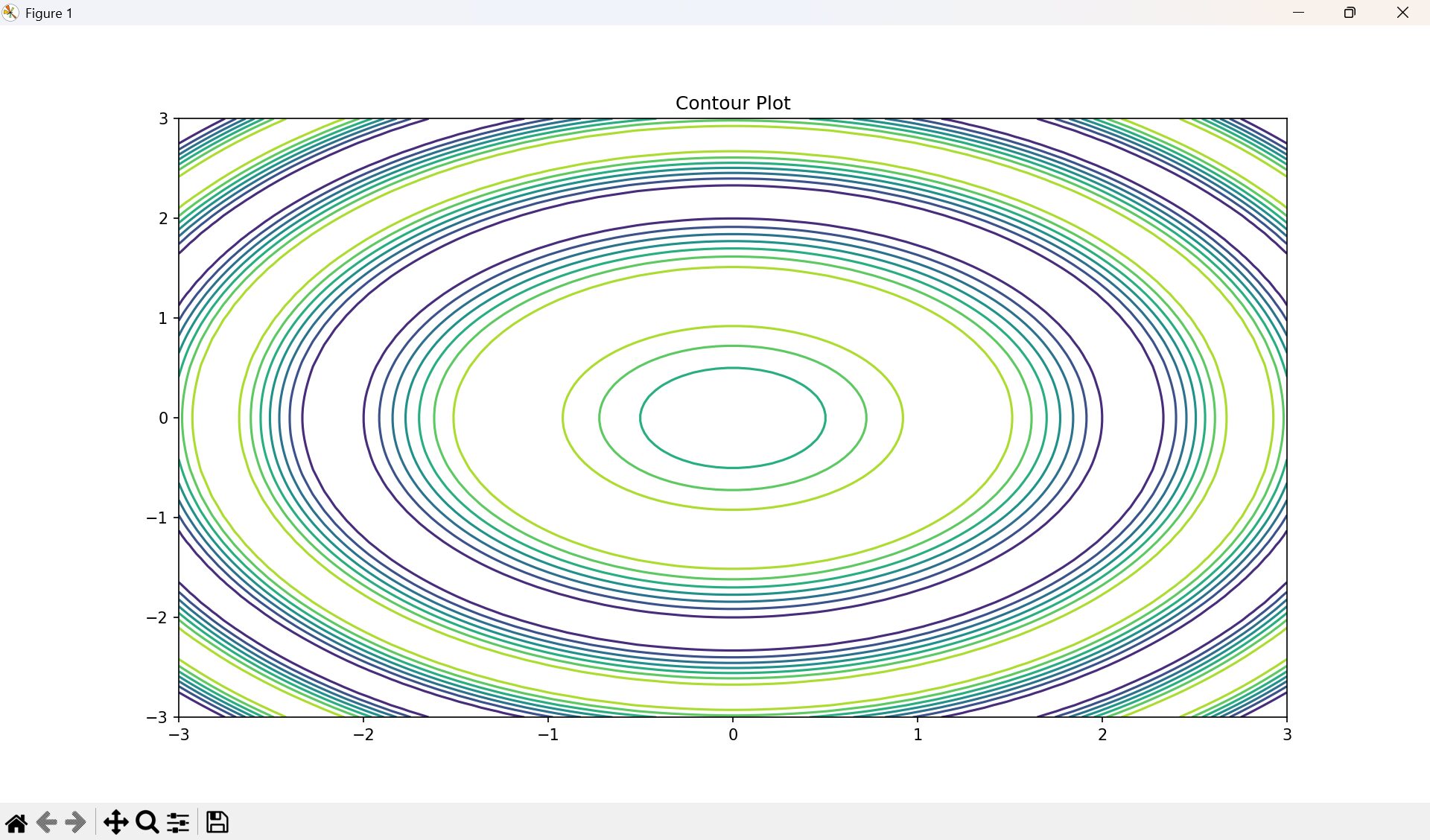Viewport: 1430px width, 840px height.
Task: Reset the plot to original view (Home)
Action: point(16,823)
